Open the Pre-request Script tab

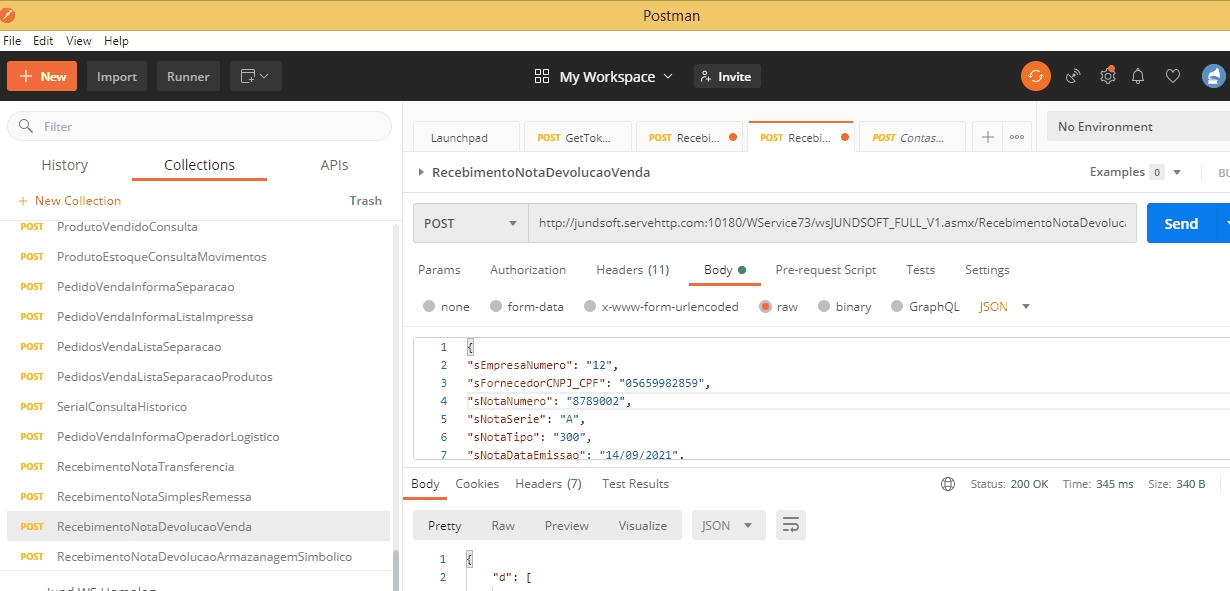pyautogui.click(x=825, y=270)
